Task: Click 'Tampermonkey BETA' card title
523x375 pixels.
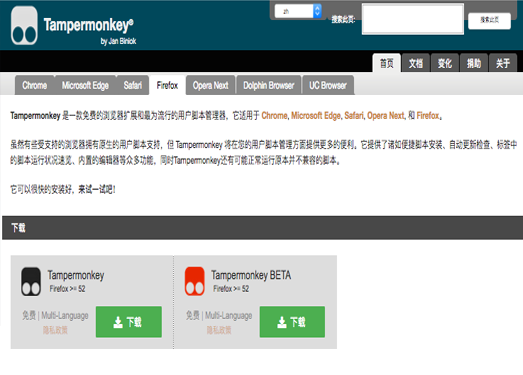Action: pyautogui.click(x=251, y=275)
